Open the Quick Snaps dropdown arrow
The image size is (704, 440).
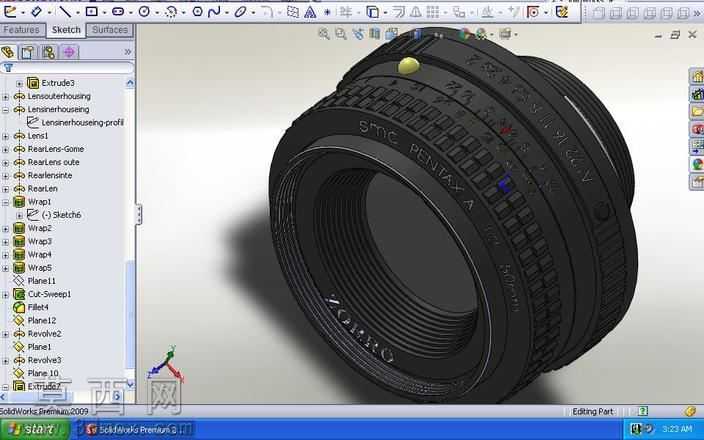(545, 13)
